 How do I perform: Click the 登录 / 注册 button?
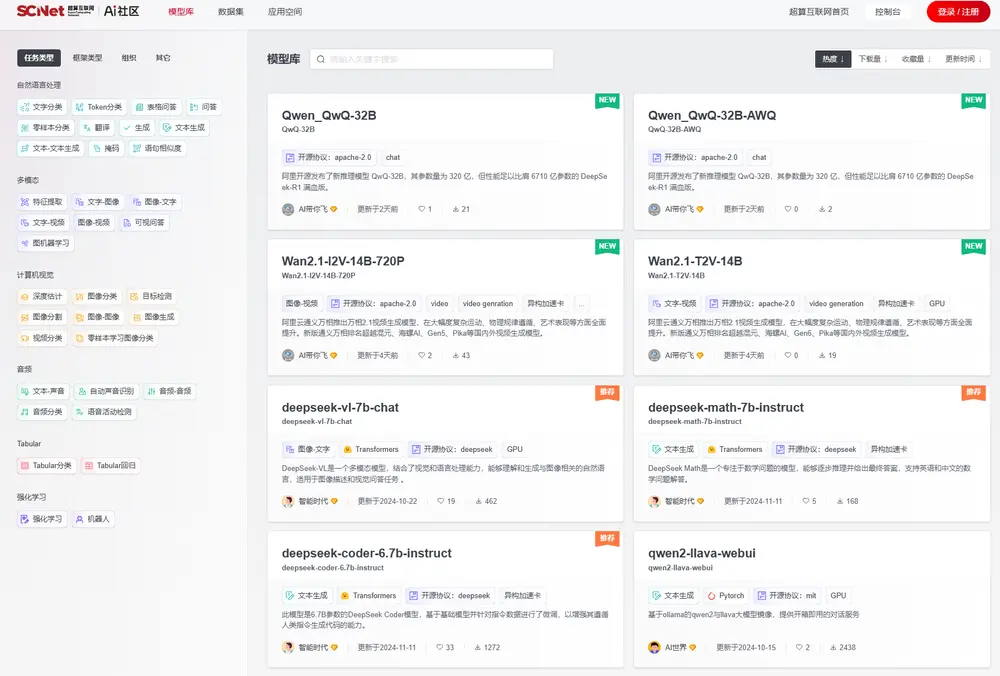pos(957,12)
